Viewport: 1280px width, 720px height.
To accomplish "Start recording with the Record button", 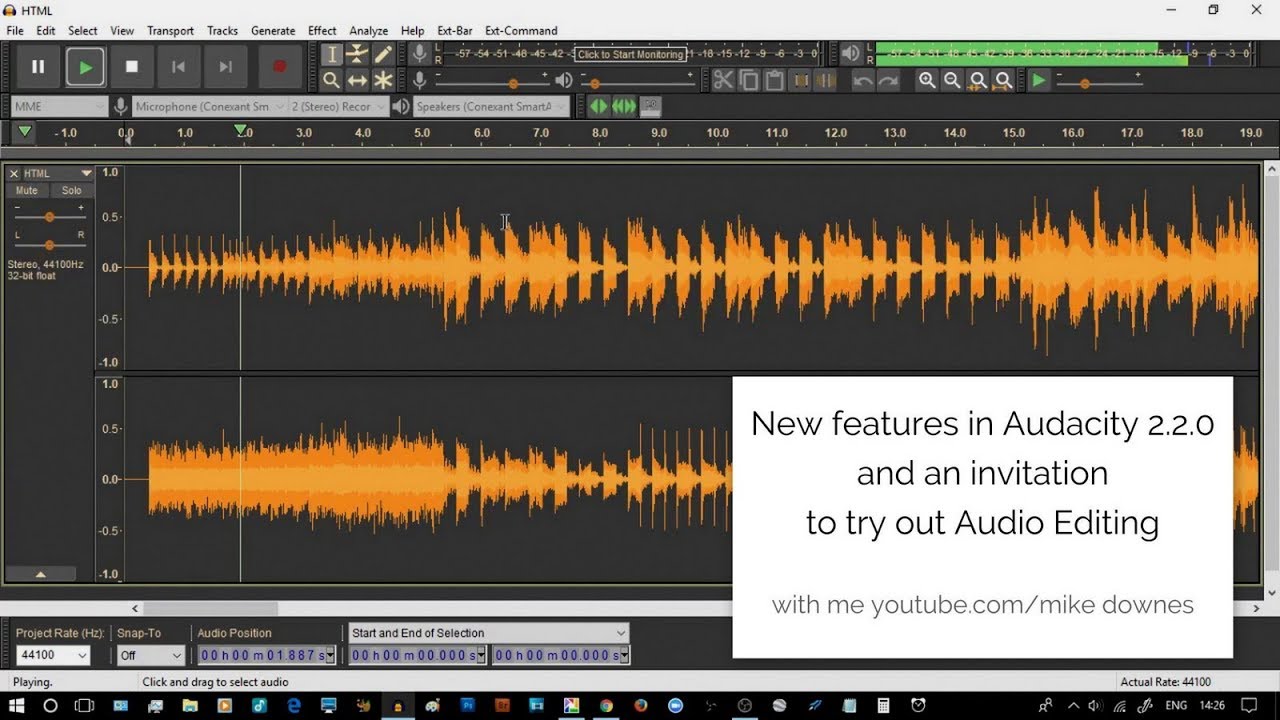I will 280,67.
